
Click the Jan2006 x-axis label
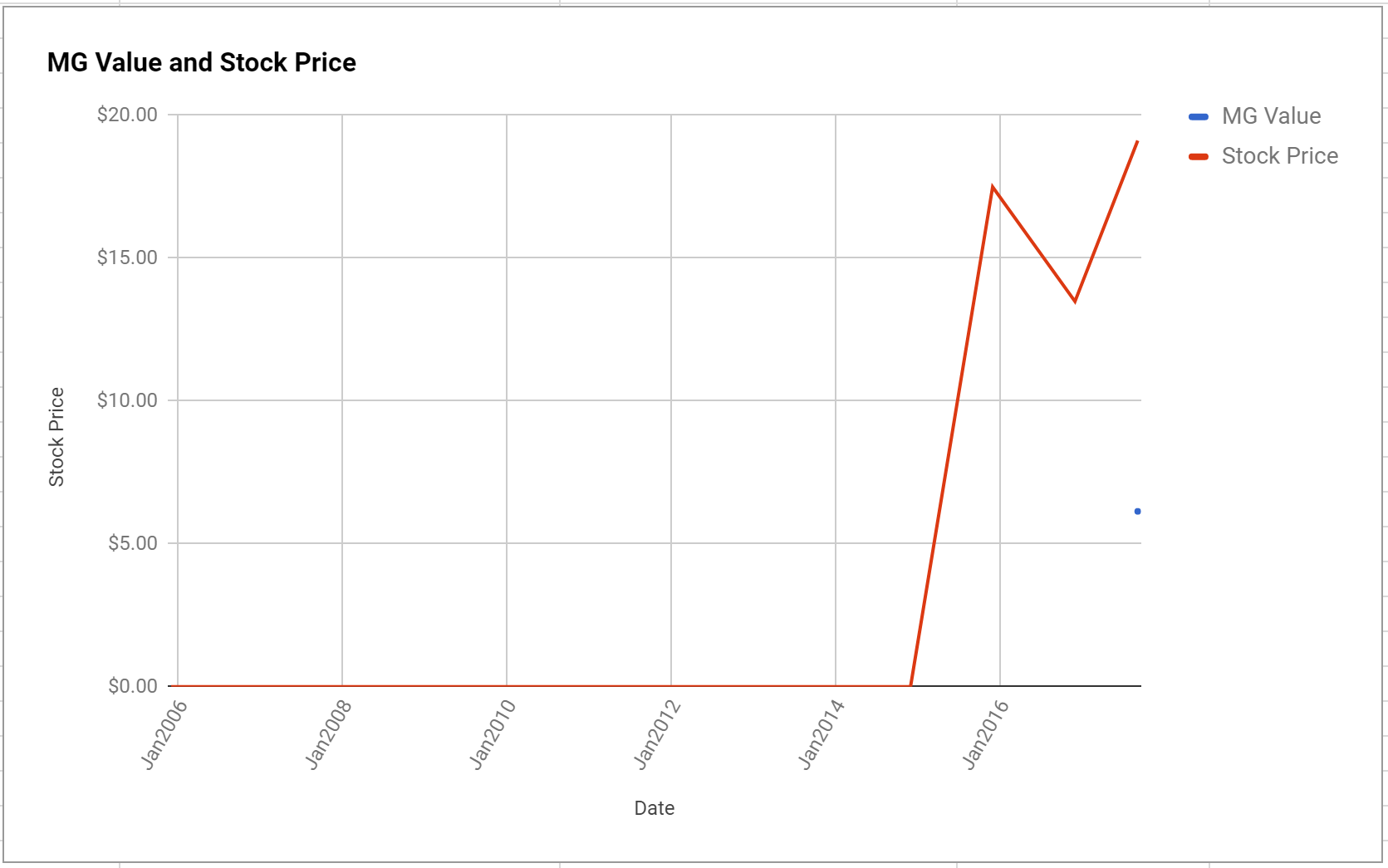click(164, 735)
